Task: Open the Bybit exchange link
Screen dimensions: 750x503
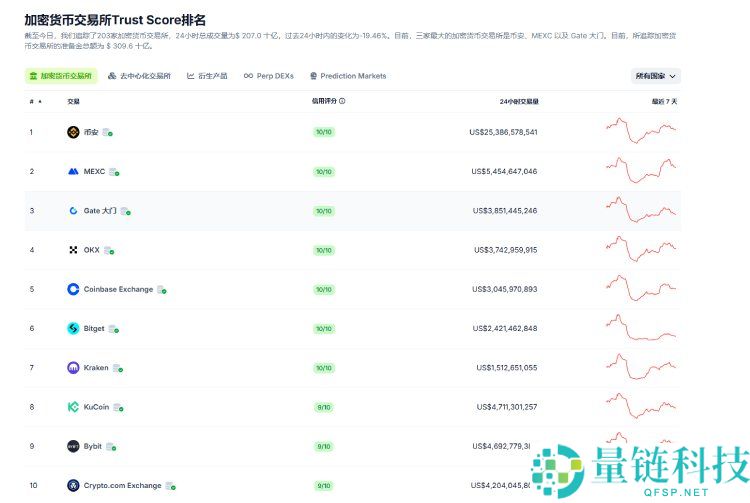Action: pyautogui.click(x=93, y=446)
